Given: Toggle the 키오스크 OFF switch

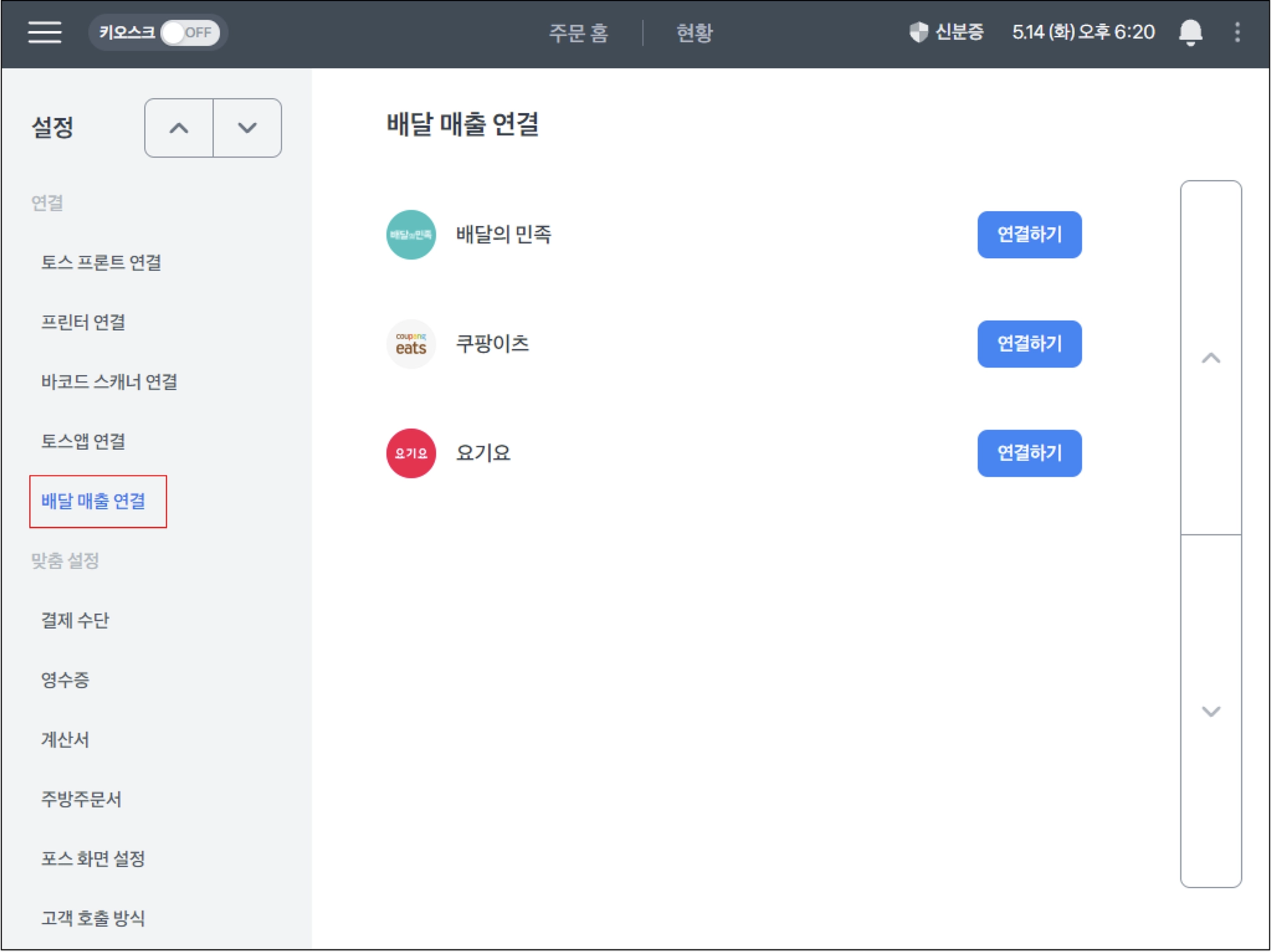Looking at the screenshot, I should 189,32.
